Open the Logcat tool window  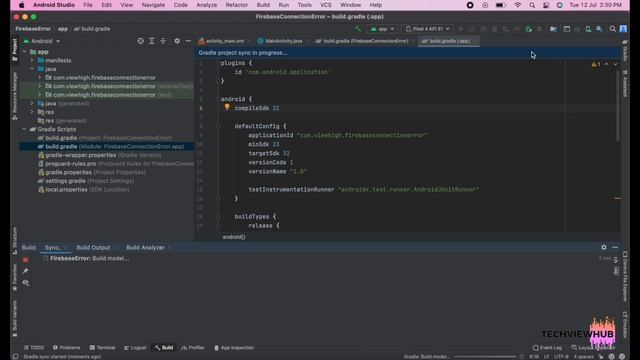click(x=135, y=348)
